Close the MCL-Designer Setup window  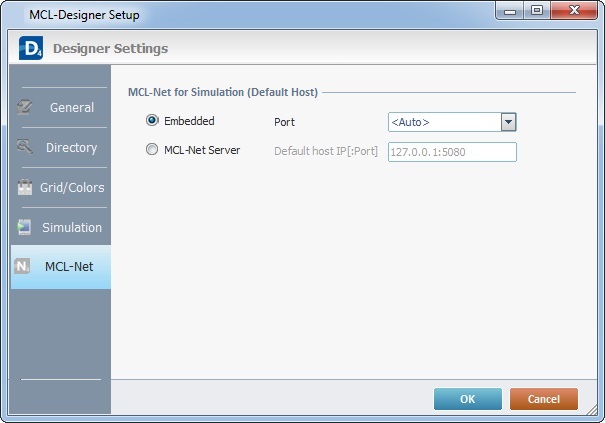coord(572,14)
